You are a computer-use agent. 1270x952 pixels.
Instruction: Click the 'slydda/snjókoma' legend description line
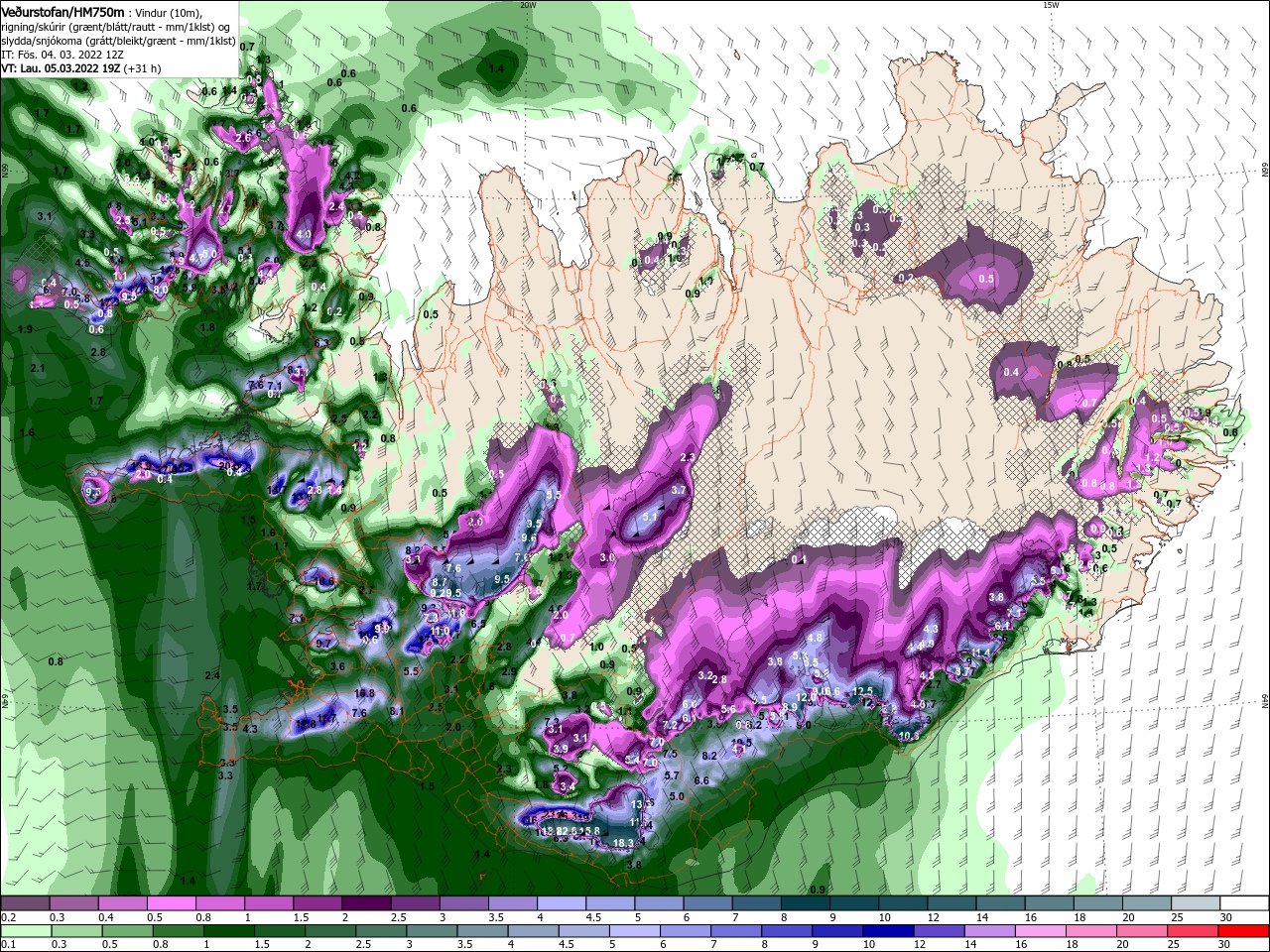pyautogui.click(x=118, y=41)
